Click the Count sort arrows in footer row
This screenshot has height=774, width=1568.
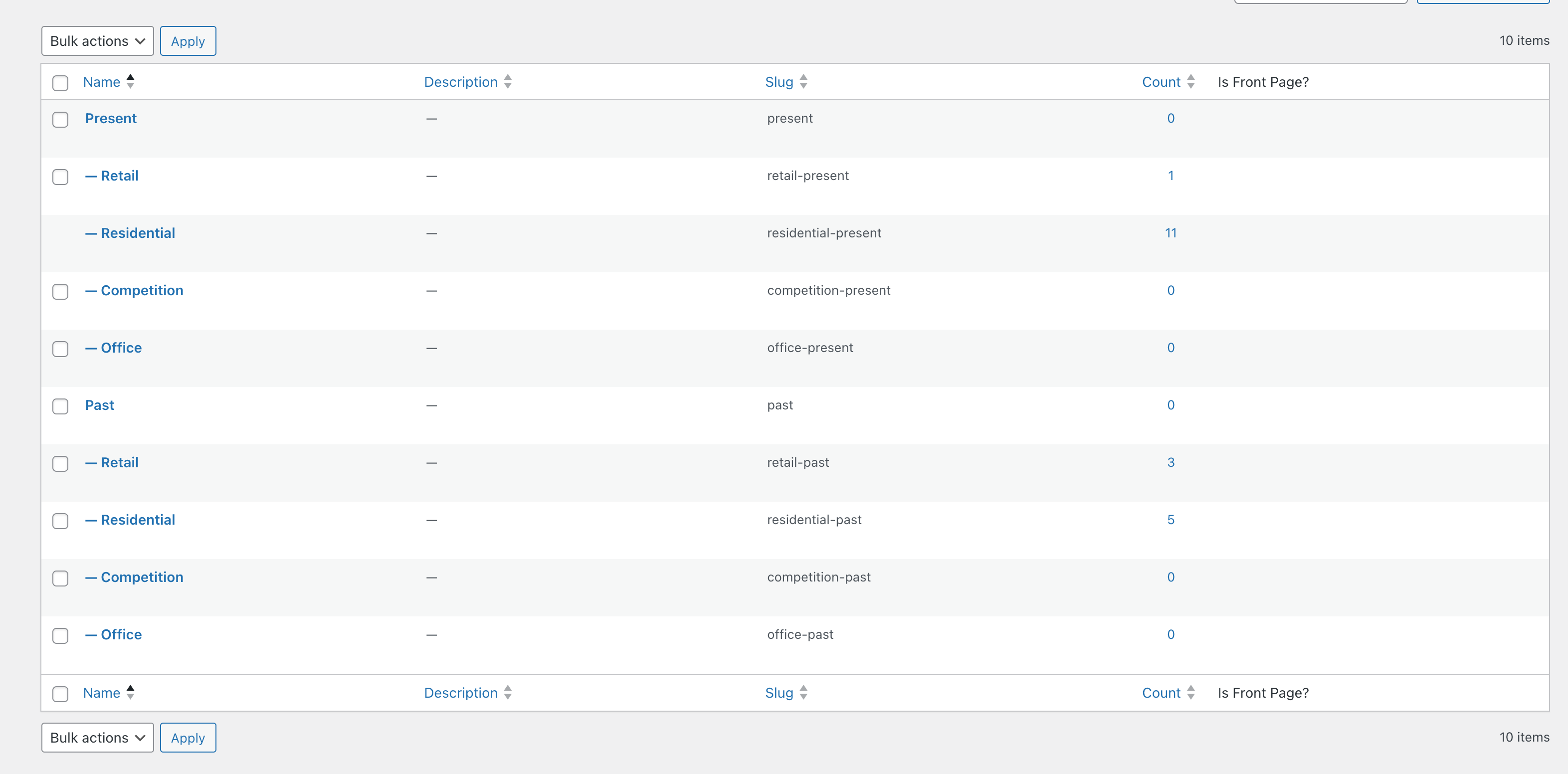click(1190, 693)
